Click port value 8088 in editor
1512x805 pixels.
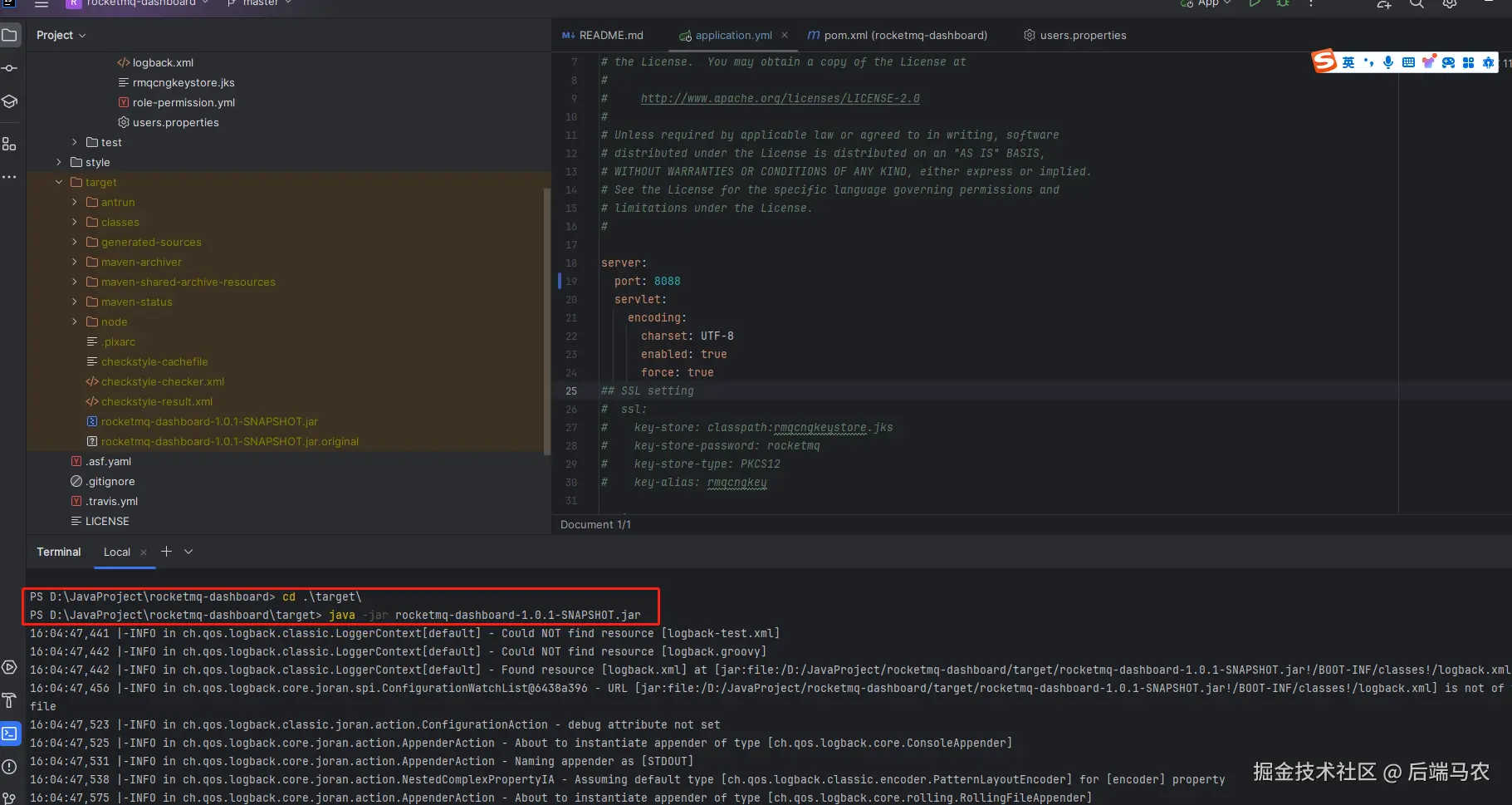(x=667, y=281)
